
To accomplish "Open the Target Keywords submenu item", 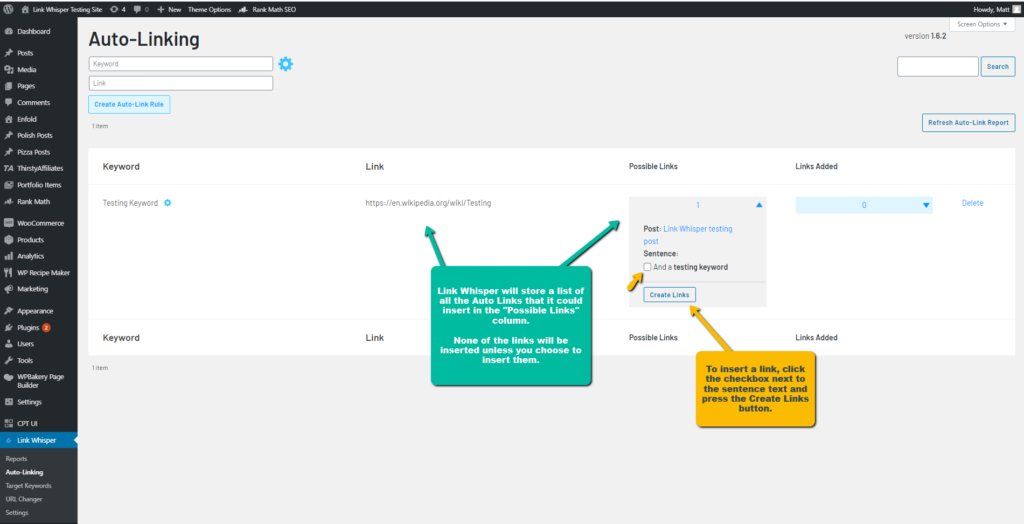I will click(x=28, y=485).
